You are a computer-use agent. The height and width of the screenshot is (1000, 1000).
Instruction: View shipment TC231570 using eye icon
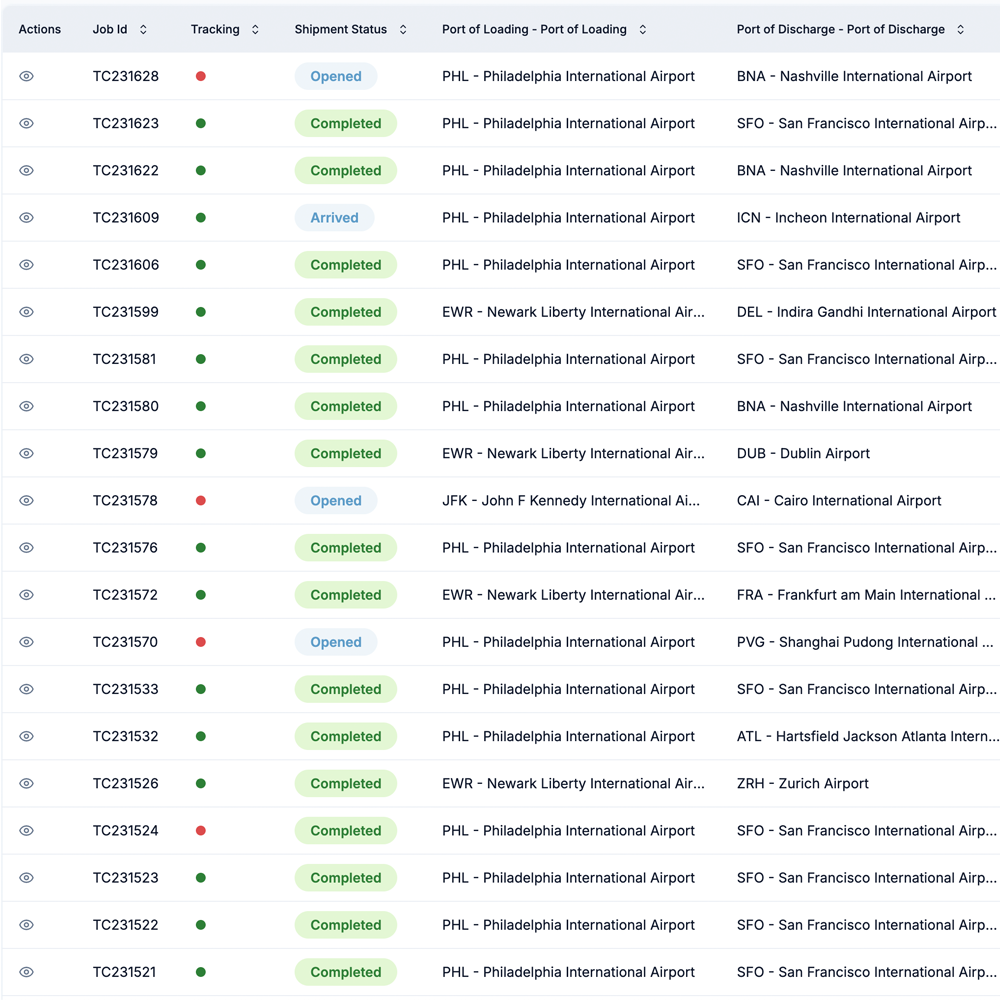pyautogui.click(x=27, y=642)
